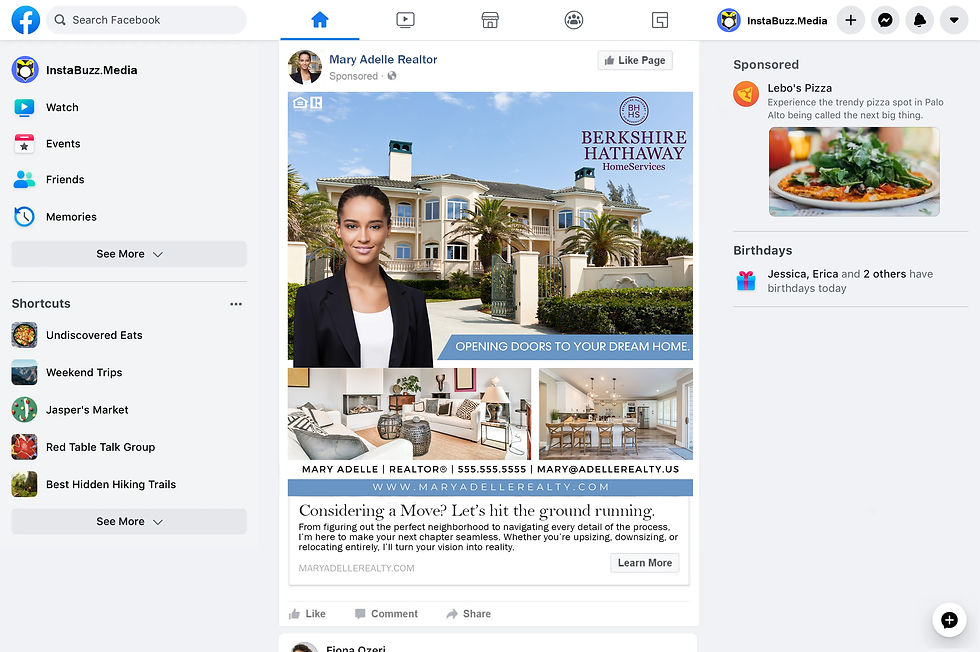Click the Friends icon in sidebar
This screenshot has height=652, width=980.
[24, 179]
